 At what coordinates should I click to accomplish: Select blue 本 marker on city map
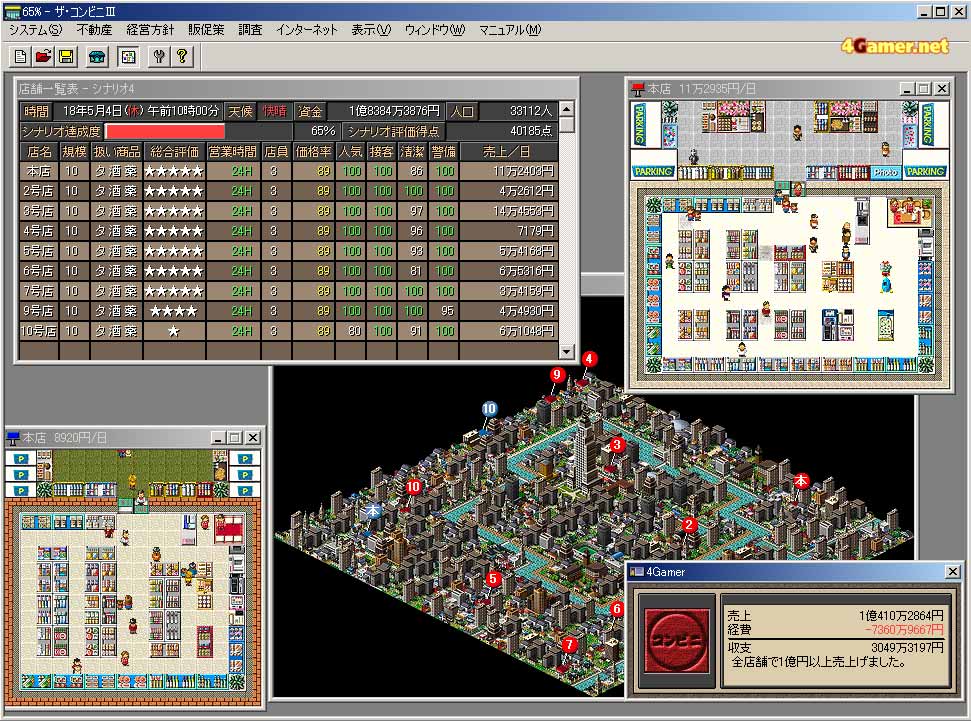373,510
